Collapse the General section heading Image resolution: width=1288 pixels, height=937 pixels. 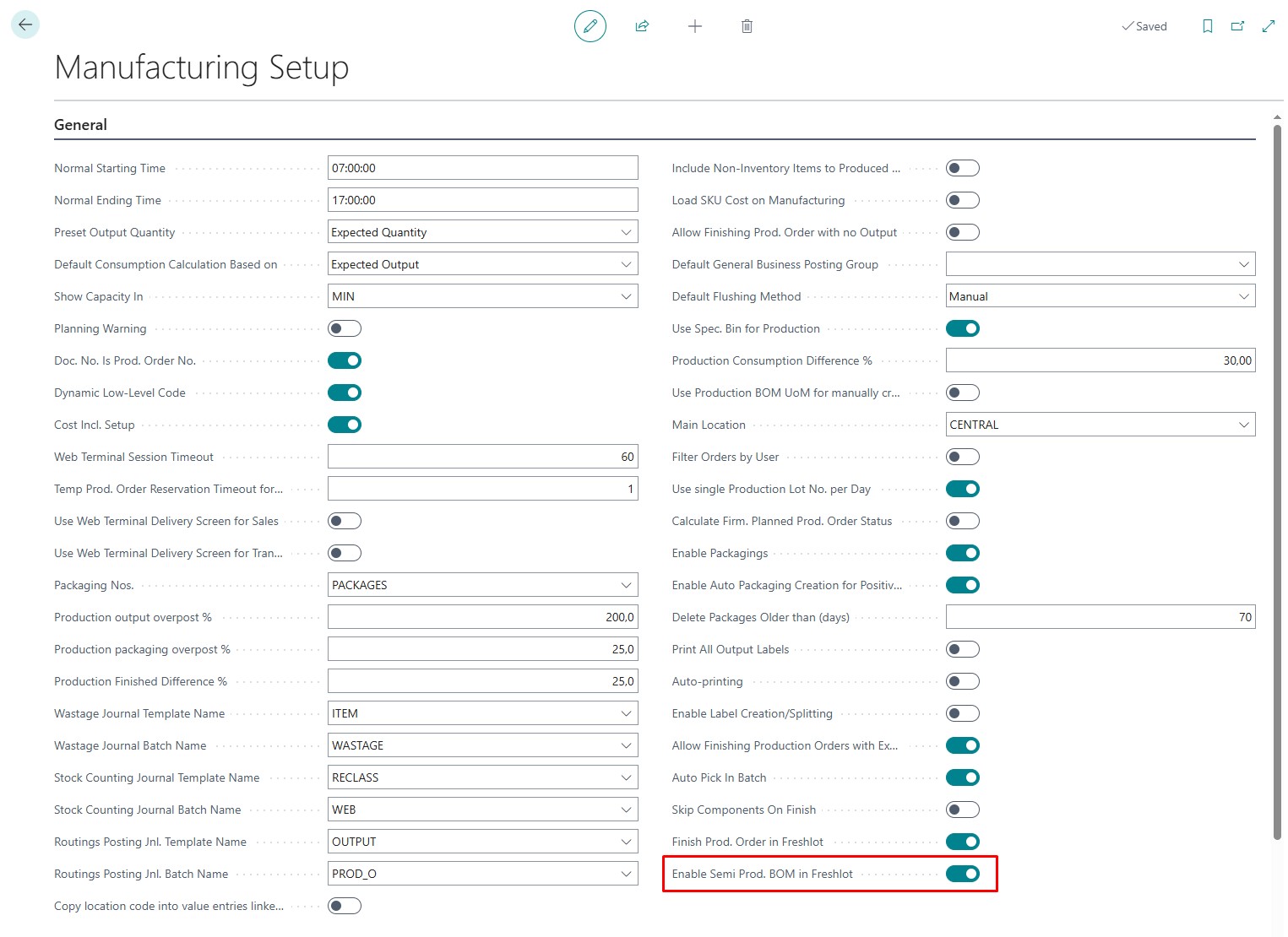(x=80, y=125)
